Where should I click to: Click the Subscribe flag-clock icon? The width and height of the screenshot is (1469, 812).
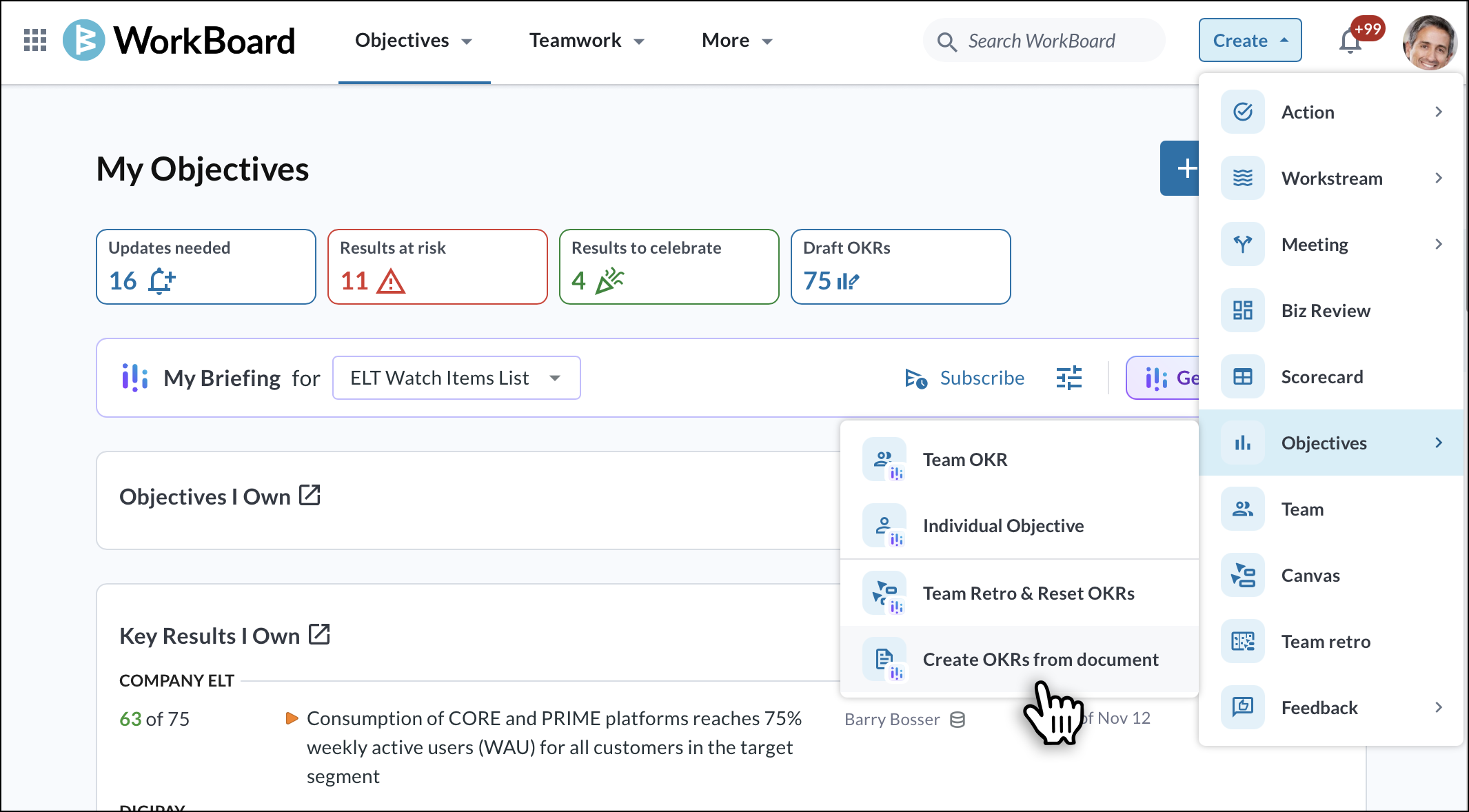(916, 378)
